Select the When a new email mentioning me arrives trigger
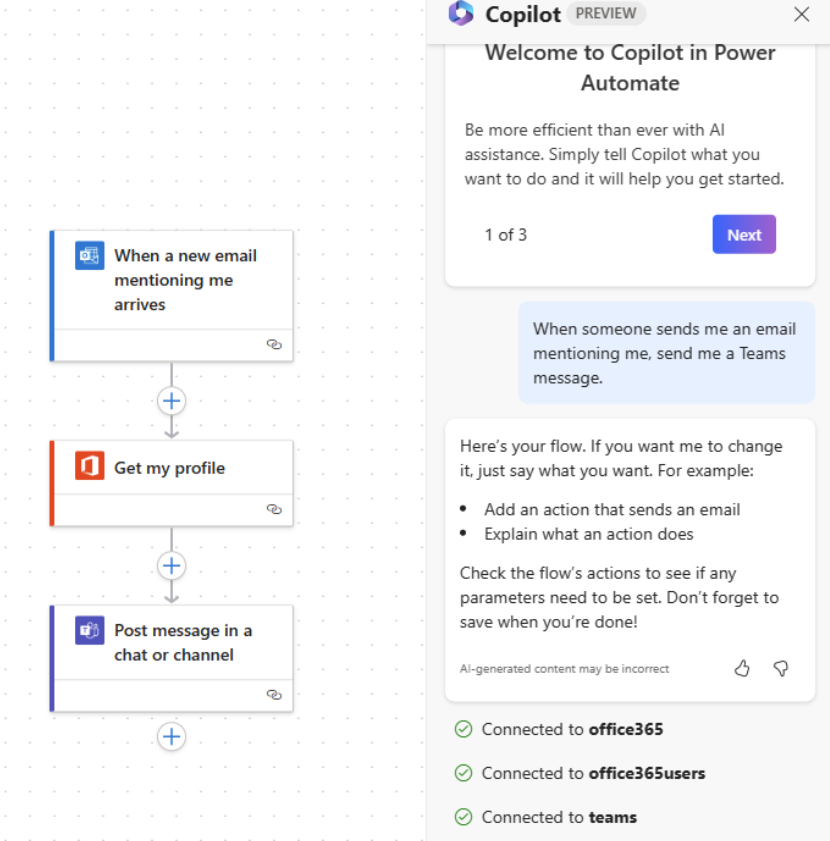Viewport: 830px width, 841px height. [x=185, y=280]
